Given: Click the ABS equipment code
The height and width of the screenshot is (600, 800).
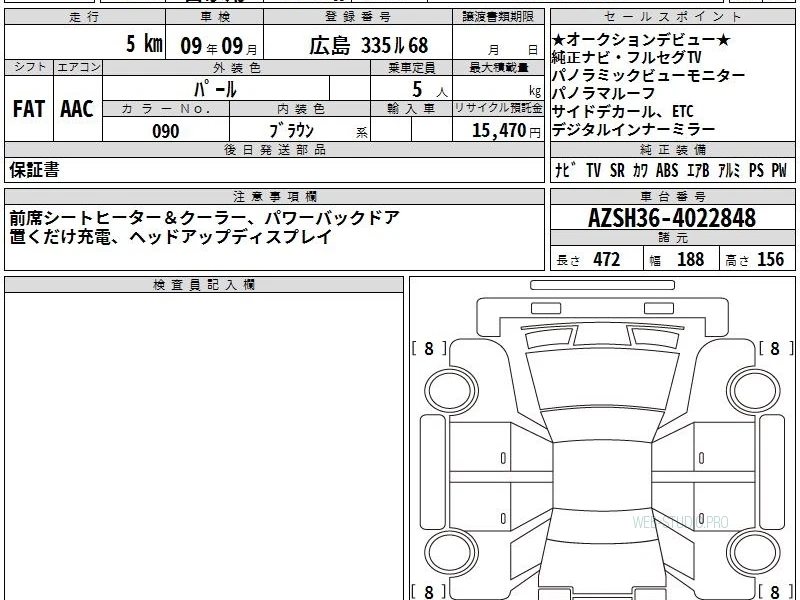Looking at the screenshot, I should [667, 170].
